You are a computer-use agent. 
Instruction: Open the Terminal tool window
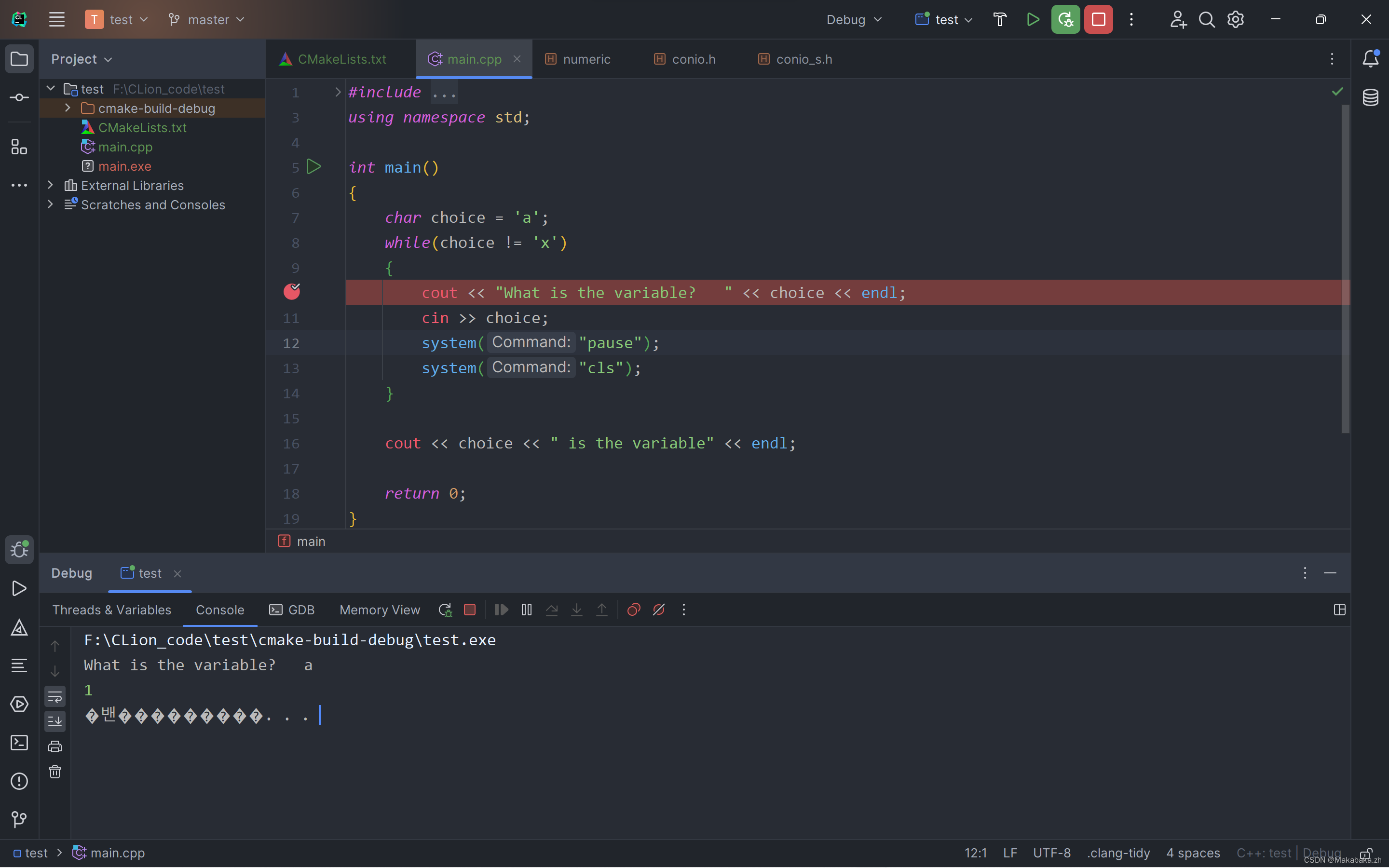(x=19, y=743)
